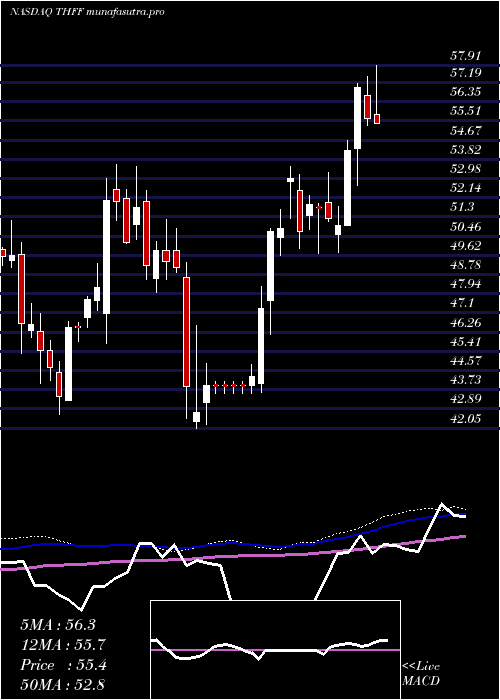500x700 pixels.
Task: Click the 57.91 price axis label
Action: coord(465,56)
